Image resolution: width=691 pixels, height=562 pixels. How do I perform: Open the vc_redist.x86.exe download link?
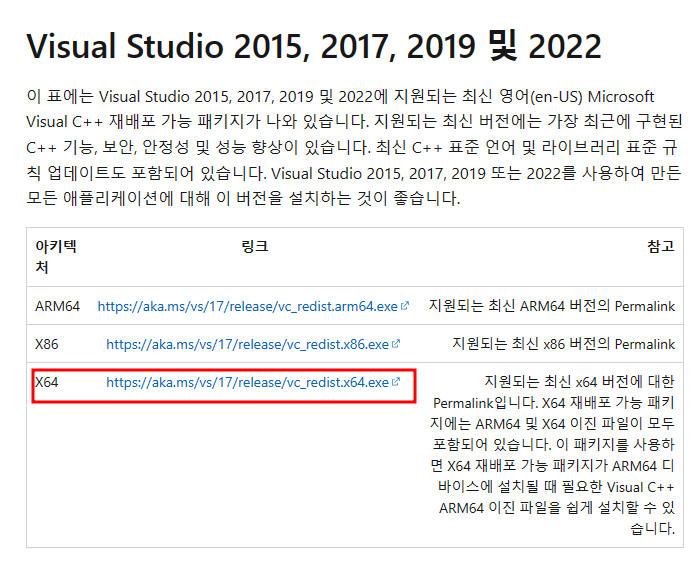(248, 344)
